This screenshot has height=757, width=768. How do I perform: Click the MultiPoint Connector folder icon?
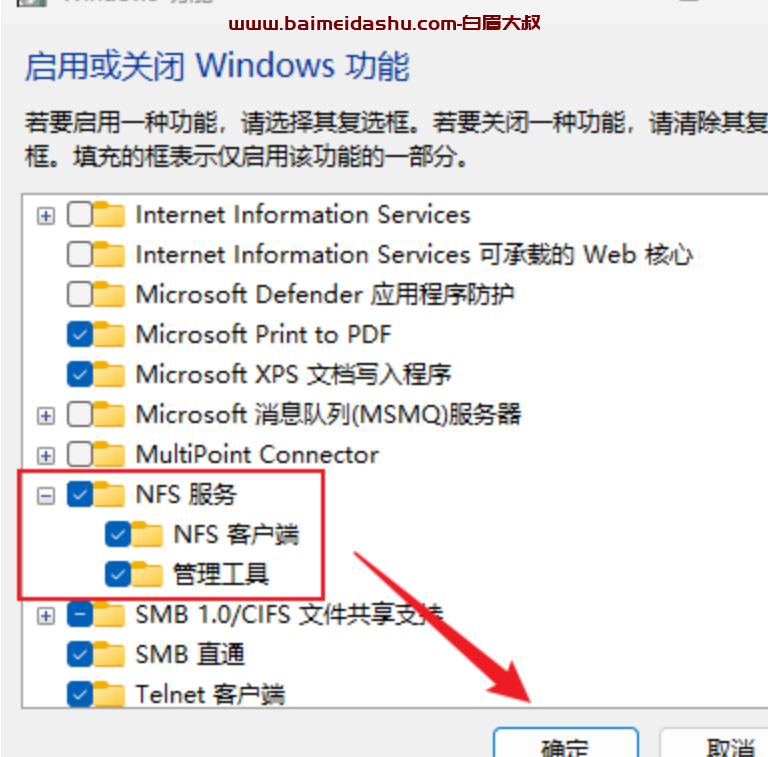[x=109, y=454]
